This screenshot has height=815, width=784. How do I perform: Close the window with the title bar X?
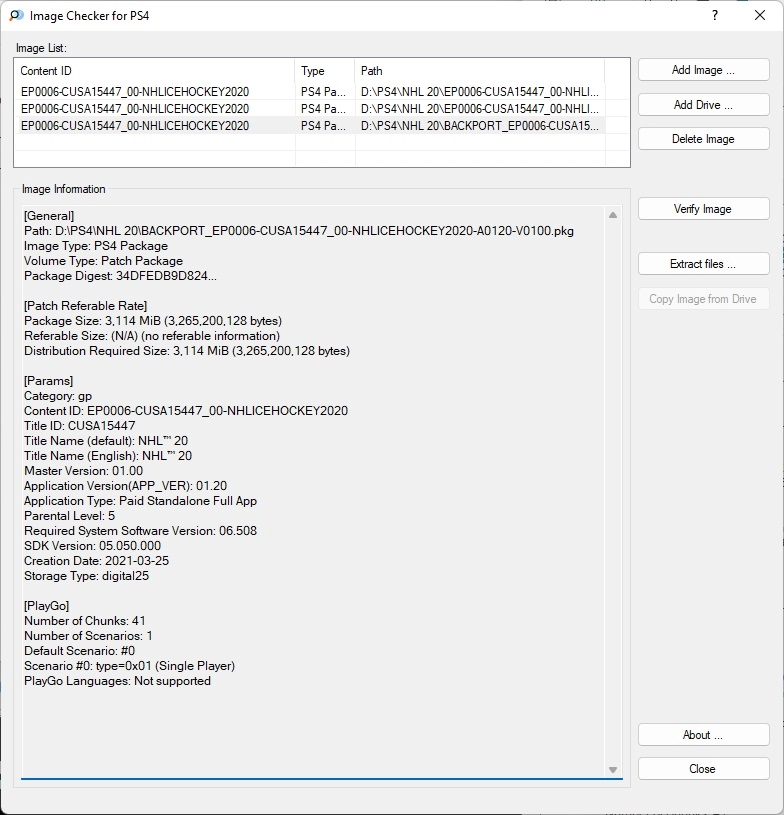coord(760,16)
